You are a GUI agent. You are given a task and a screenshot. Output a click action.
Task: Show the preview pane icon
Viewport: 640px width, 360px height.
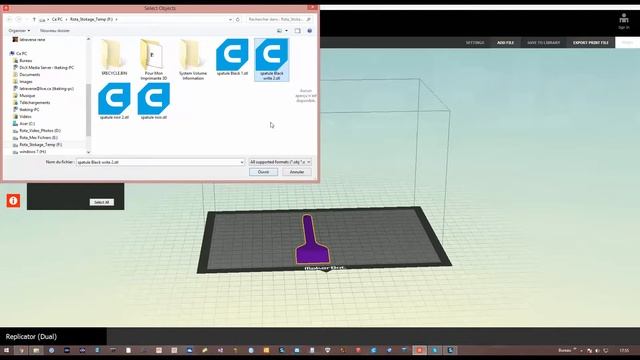[298, 31]
